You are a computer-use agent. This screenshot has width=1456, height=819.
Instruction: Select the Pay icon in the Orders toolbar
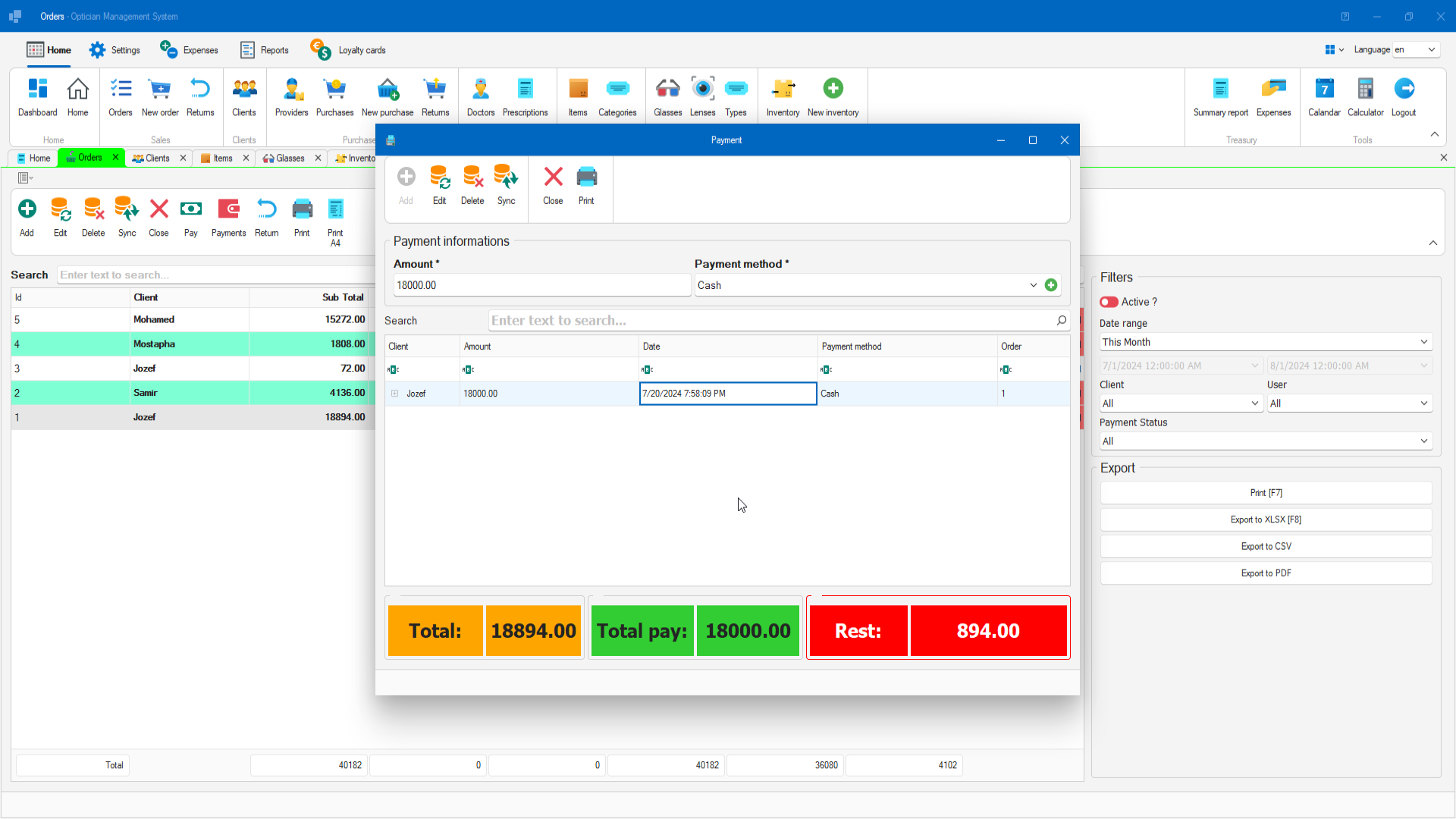click(x=190, y=216)
